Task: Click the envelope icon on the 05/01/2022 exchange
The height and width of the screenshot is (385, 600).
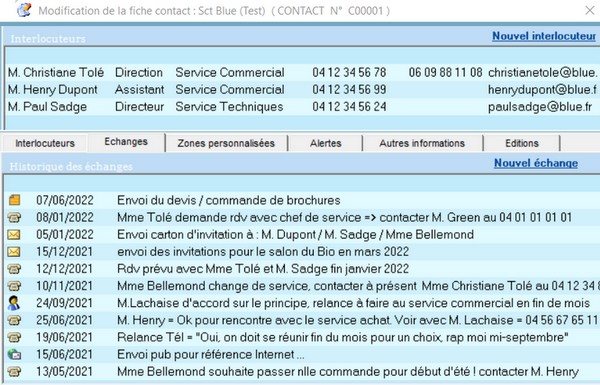Action: [14, 234]
